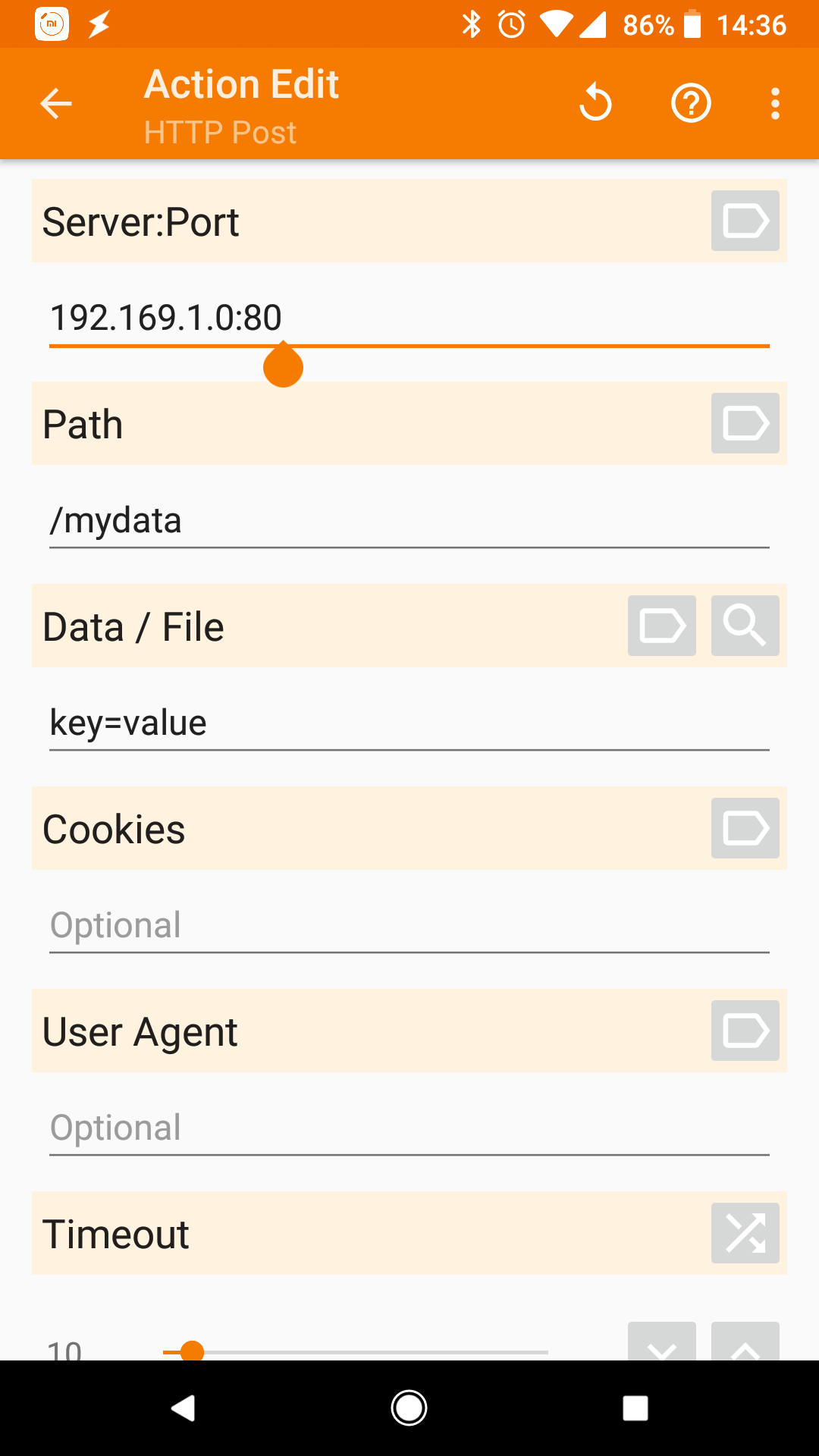
Task: Decrease Timeout with the down chevron
Action: coord(661,1344)
